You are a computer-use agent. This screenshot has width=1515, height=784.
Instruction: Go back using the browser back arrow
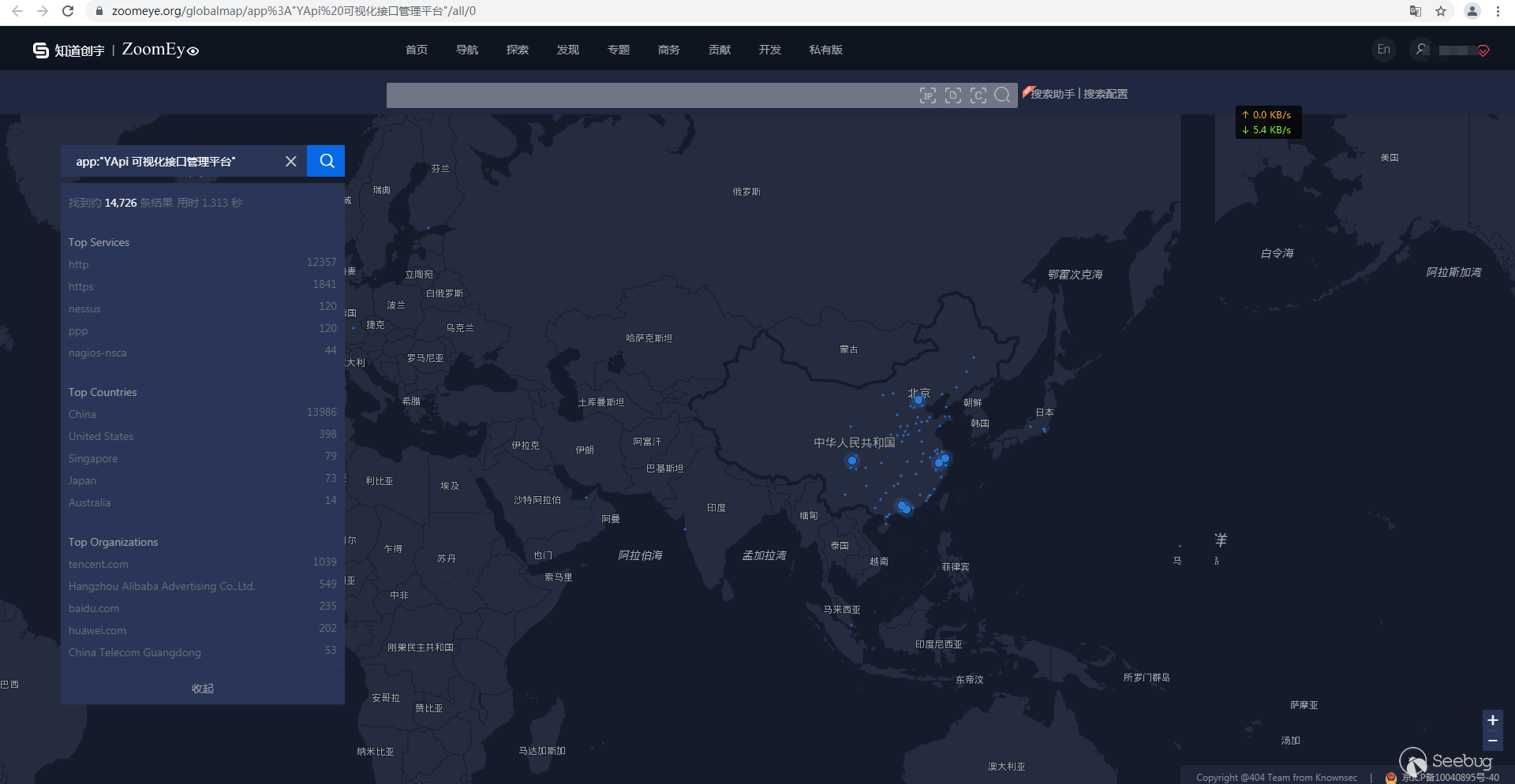tap(17, 11)
